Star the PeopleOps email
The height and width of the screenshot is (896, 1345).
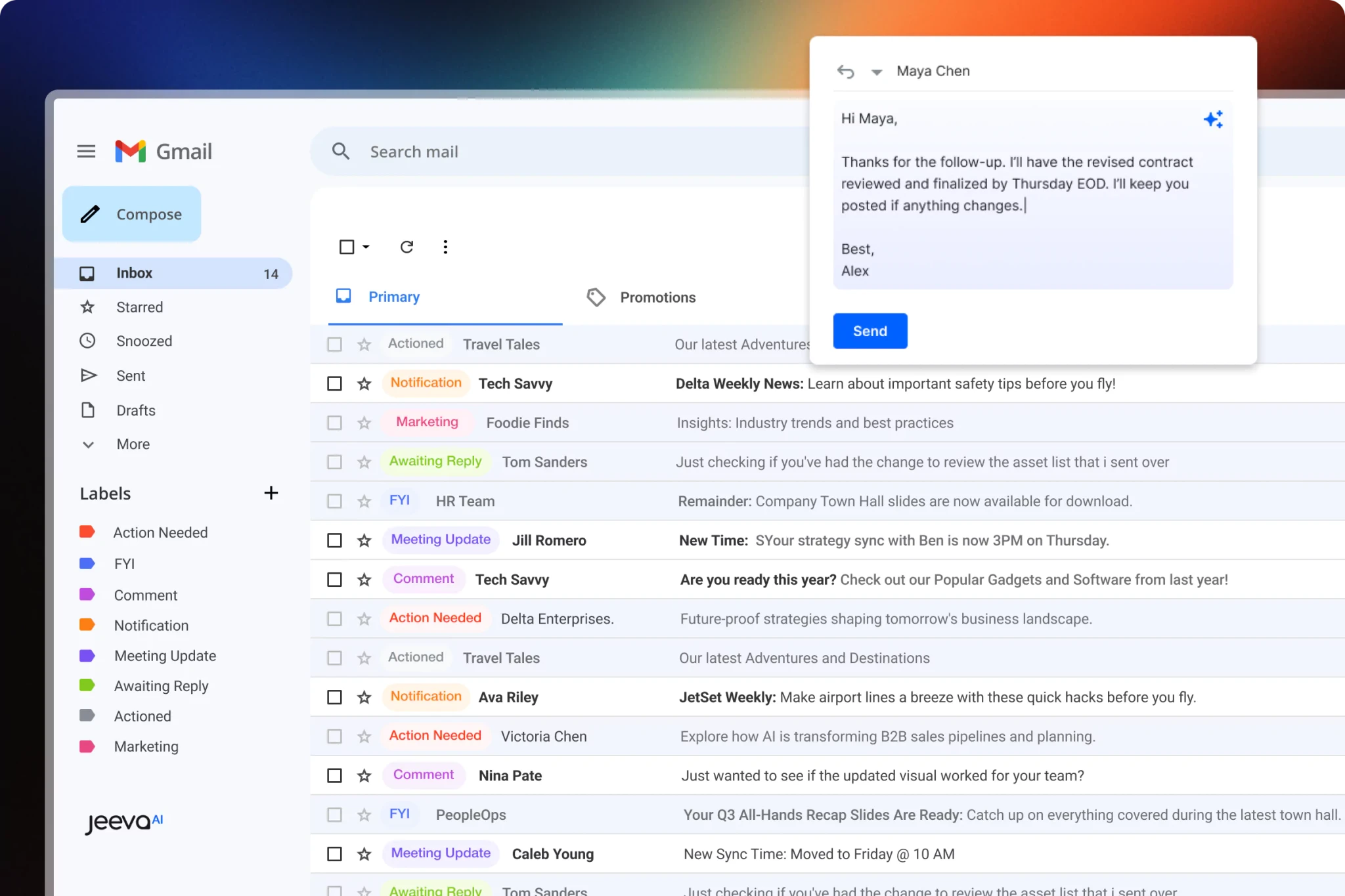364,815
